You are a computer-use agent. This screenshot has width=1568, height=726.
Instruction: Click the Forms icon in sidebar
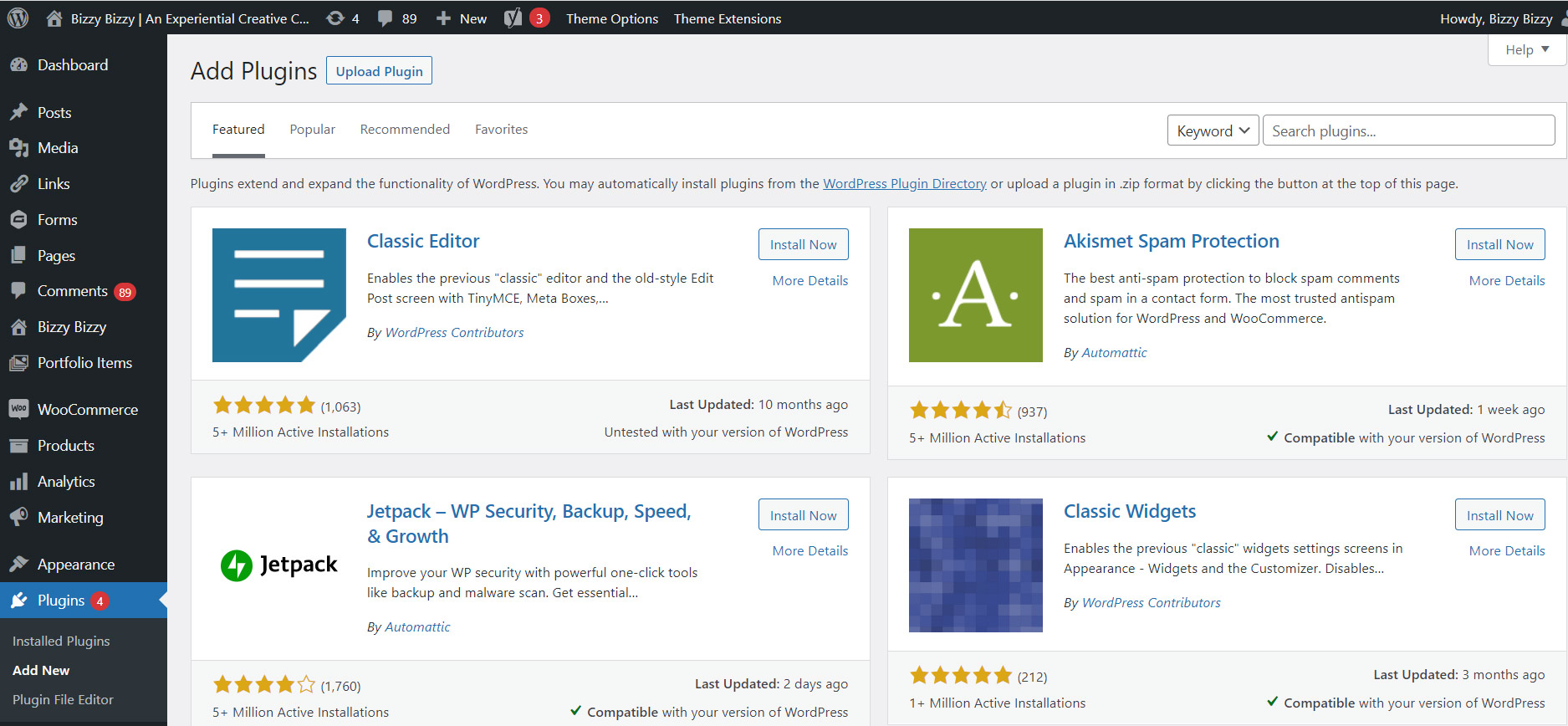(18, 220)
